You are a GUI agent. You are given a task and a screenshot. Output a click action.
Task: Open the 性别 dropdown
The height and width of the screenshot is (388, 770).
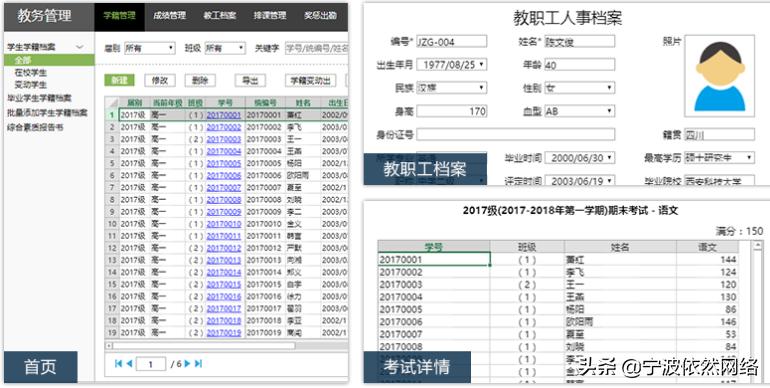(579, 88)
